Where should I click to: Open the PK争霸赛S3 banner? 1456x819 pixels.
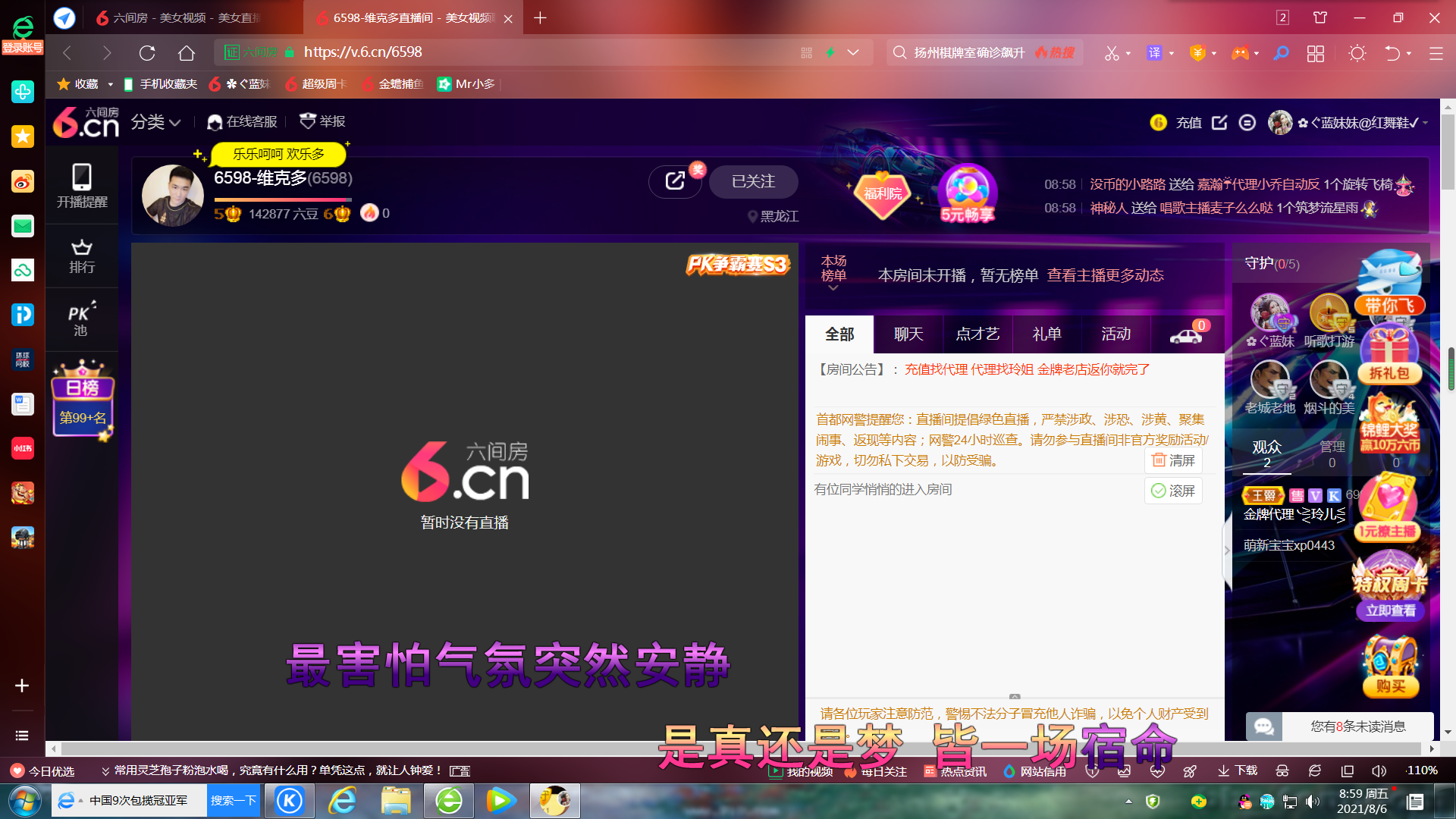738,264
